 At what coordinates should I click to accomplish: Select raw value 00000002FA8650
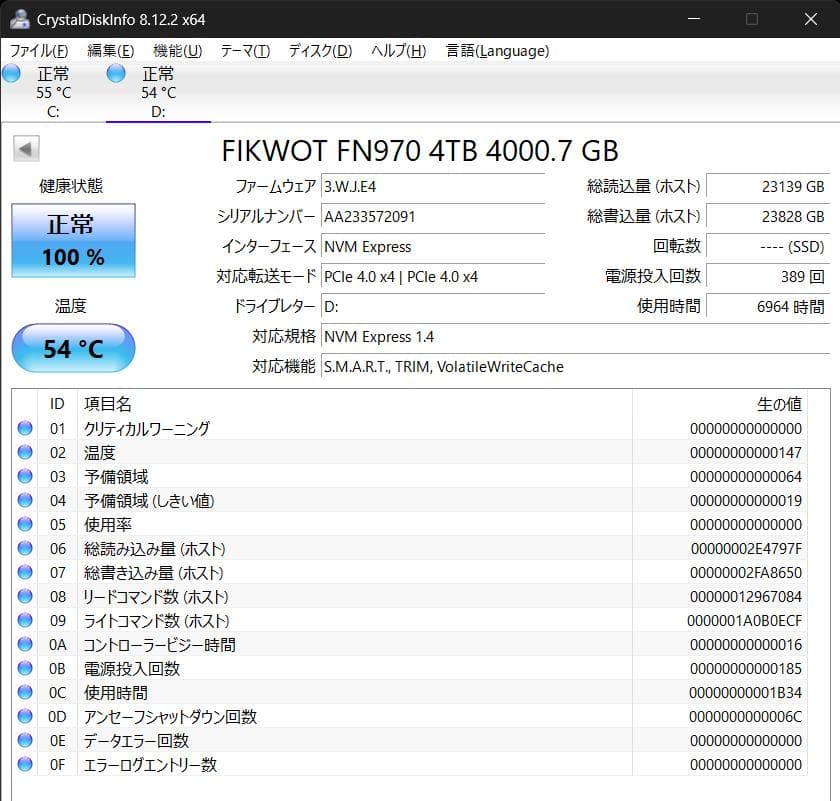pos(746,573)
